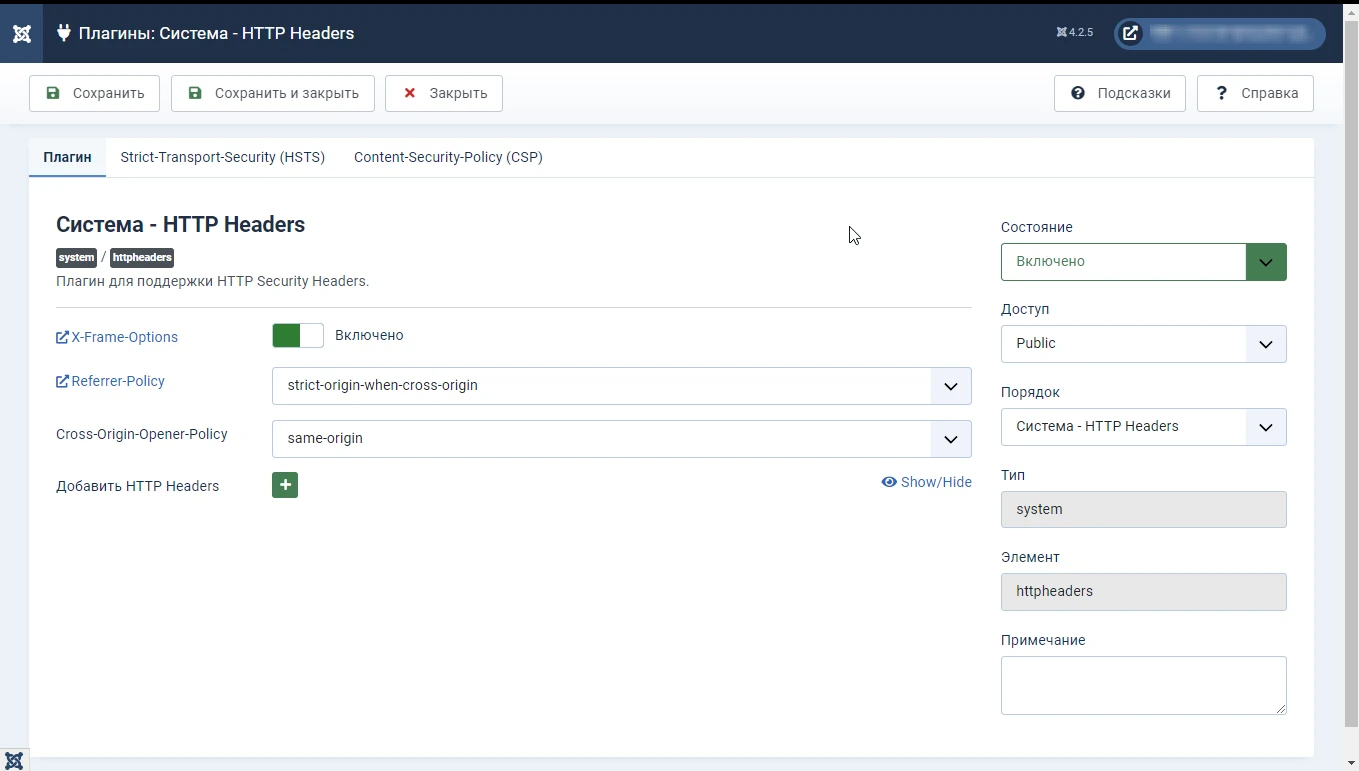The image size is (1359, 771).
Task: Expand the Referrer-Policy dropdown
Action: pos(622,386)
